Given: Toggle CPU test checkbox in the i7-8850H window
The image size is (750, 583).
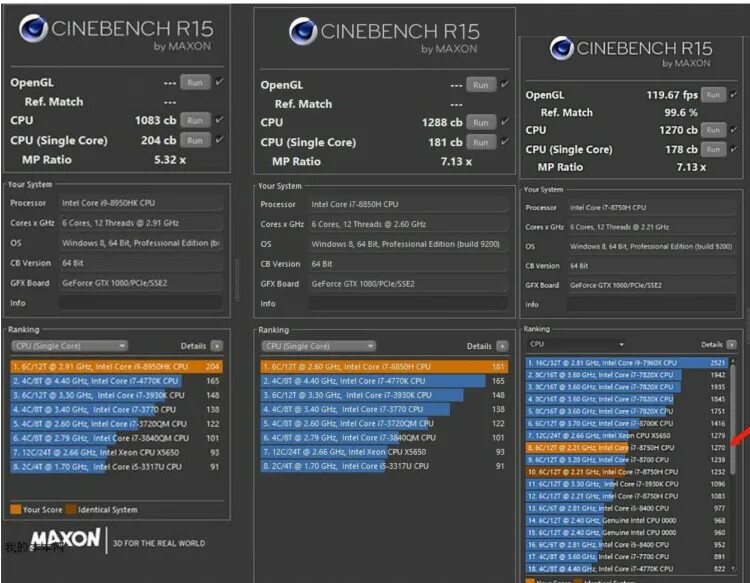Looking at the screenshot, I should pos(505,122).
